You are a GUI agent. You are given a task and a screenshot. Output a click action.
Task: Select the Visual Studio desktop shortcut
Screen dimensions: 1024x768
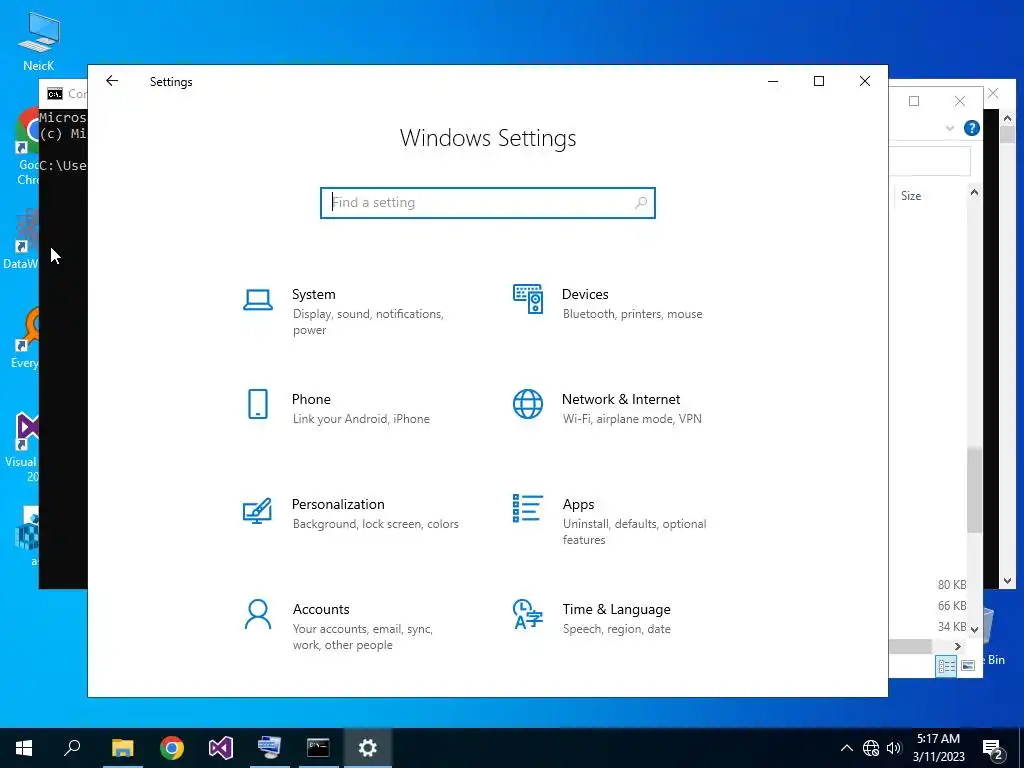pyautogui.click(x=22, y=447)
